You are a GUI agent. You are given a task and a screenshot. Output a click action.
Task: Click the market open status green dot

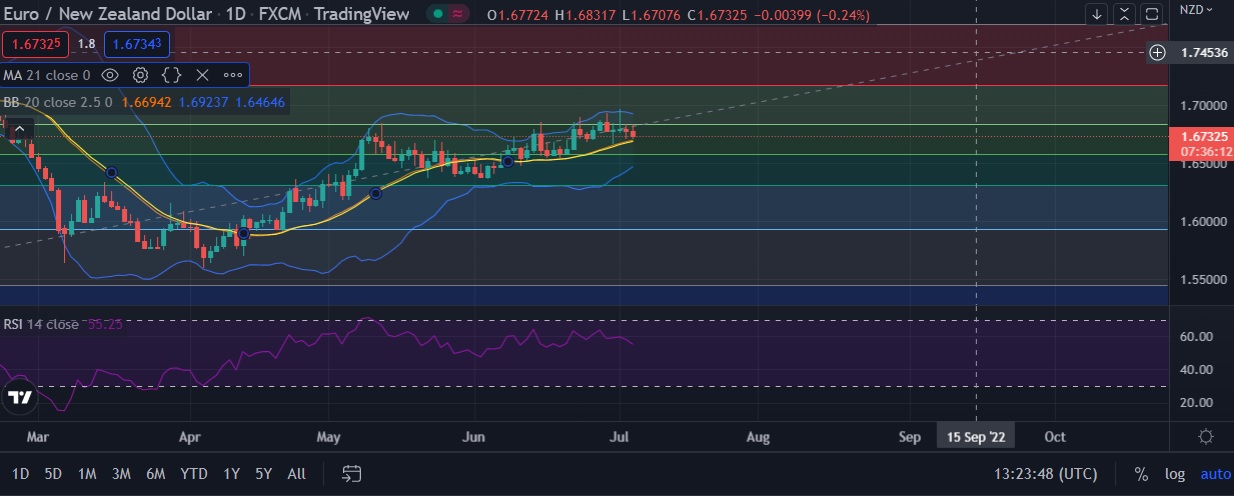click(436, 15)
